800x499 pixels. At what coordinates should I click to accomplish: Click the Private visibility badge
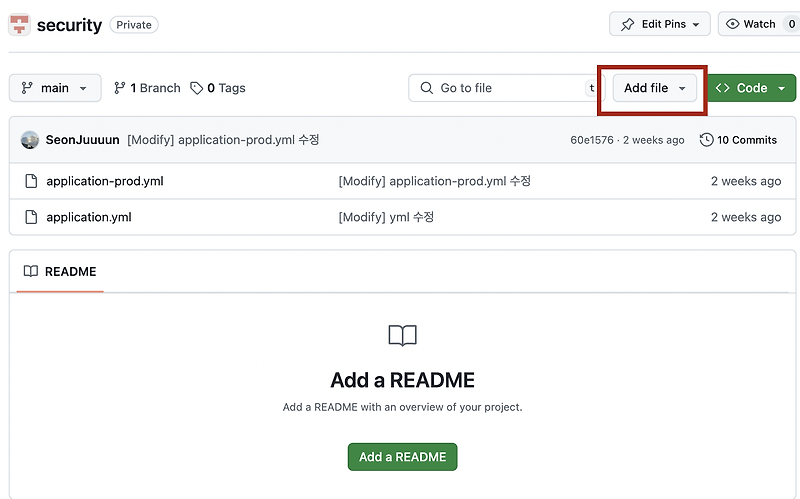coord(134,24)
